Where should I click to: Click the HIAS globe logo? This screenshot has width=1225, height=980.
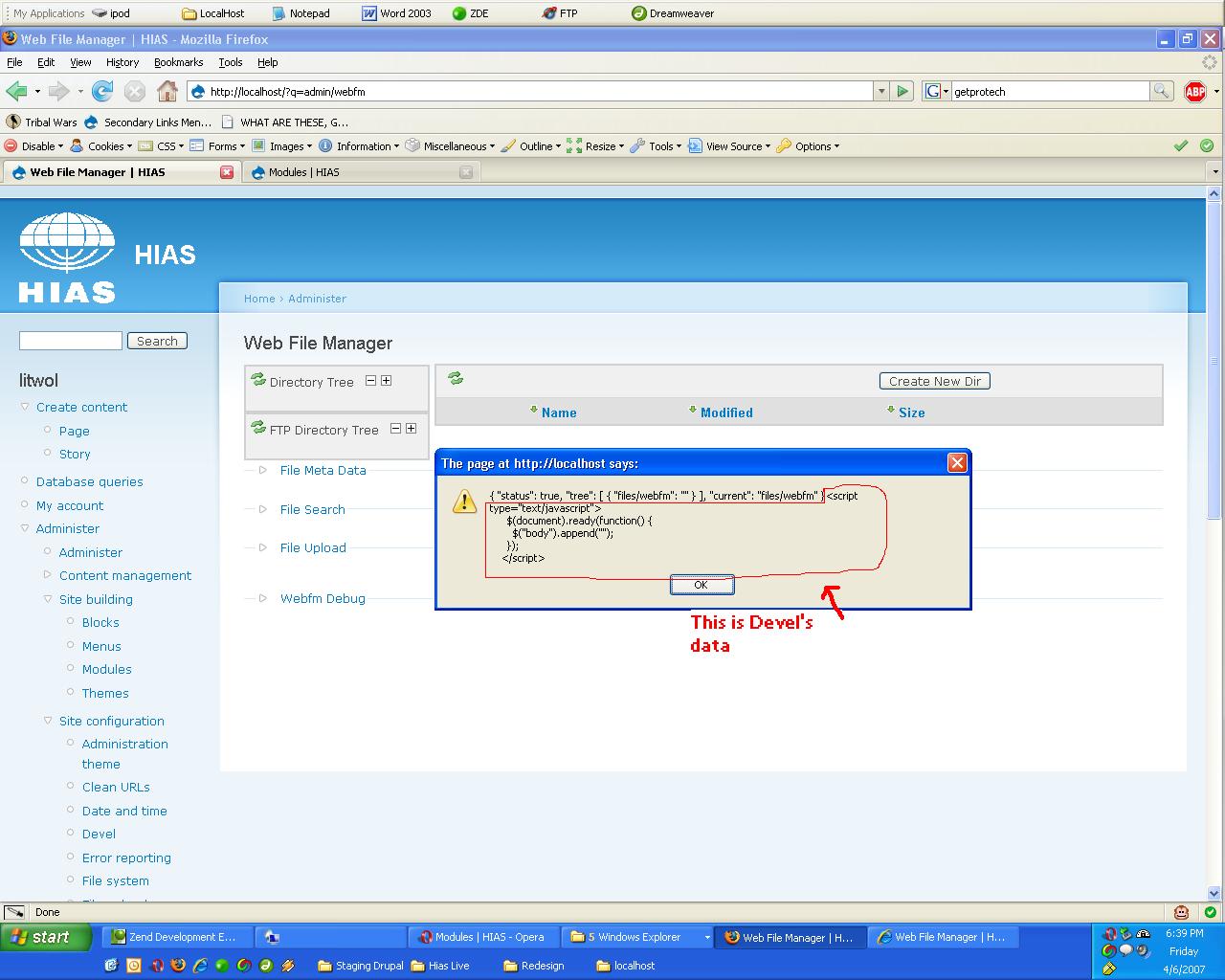67,256
